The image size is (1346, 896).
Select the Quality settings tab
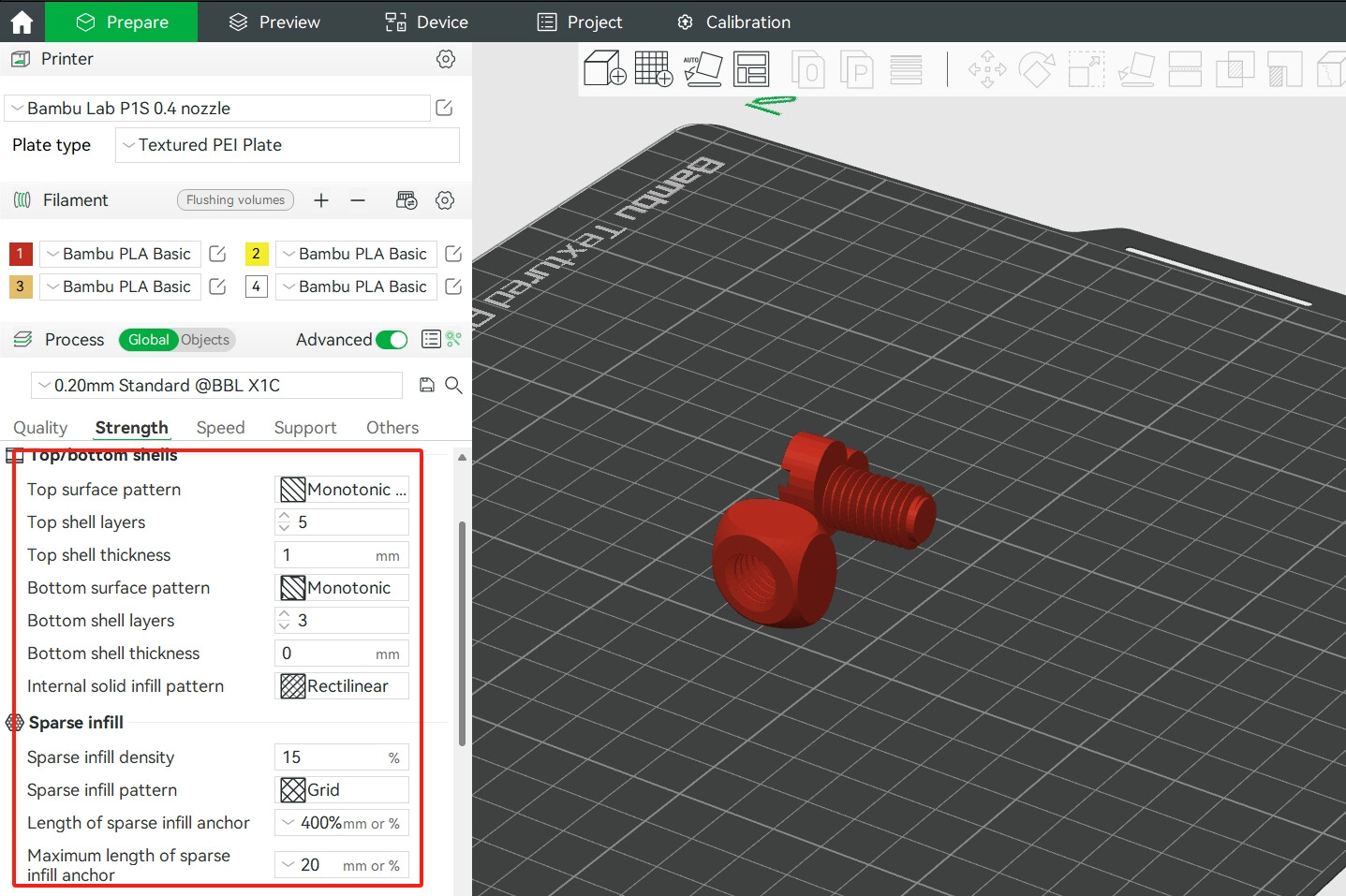coord(40,428)
